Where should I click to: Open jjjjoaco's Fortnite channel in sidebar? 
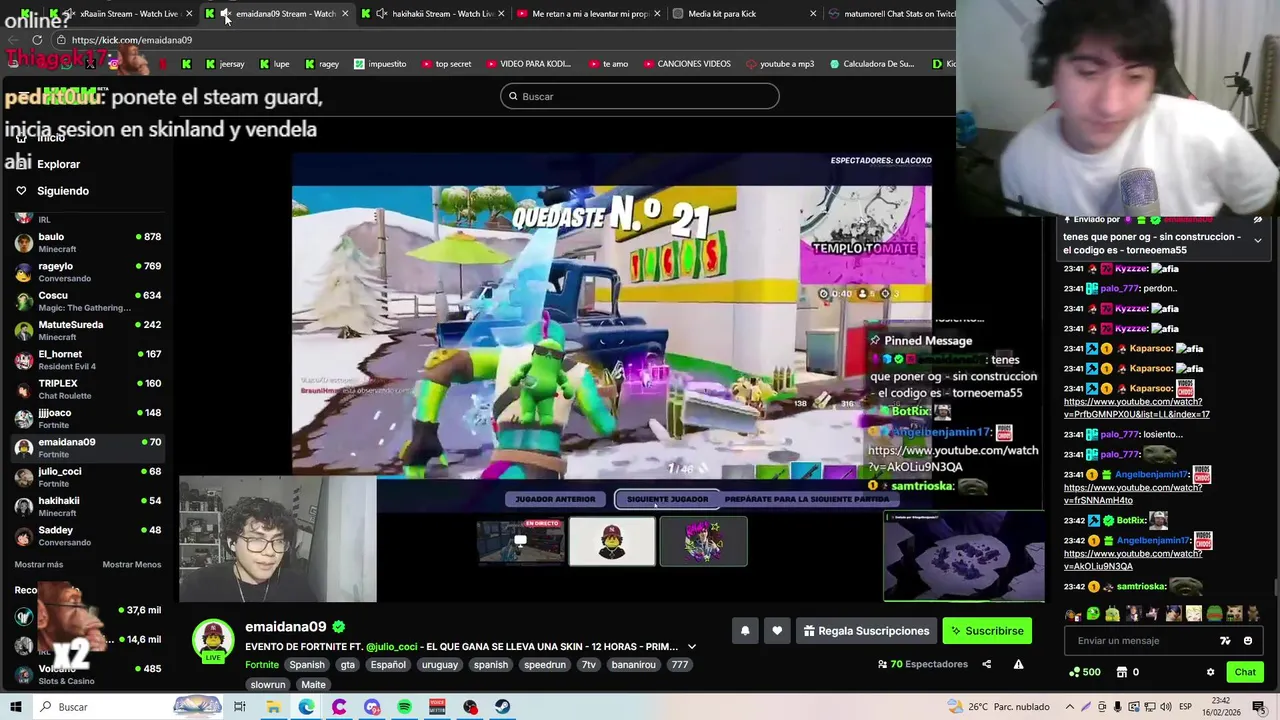(88, 418)
